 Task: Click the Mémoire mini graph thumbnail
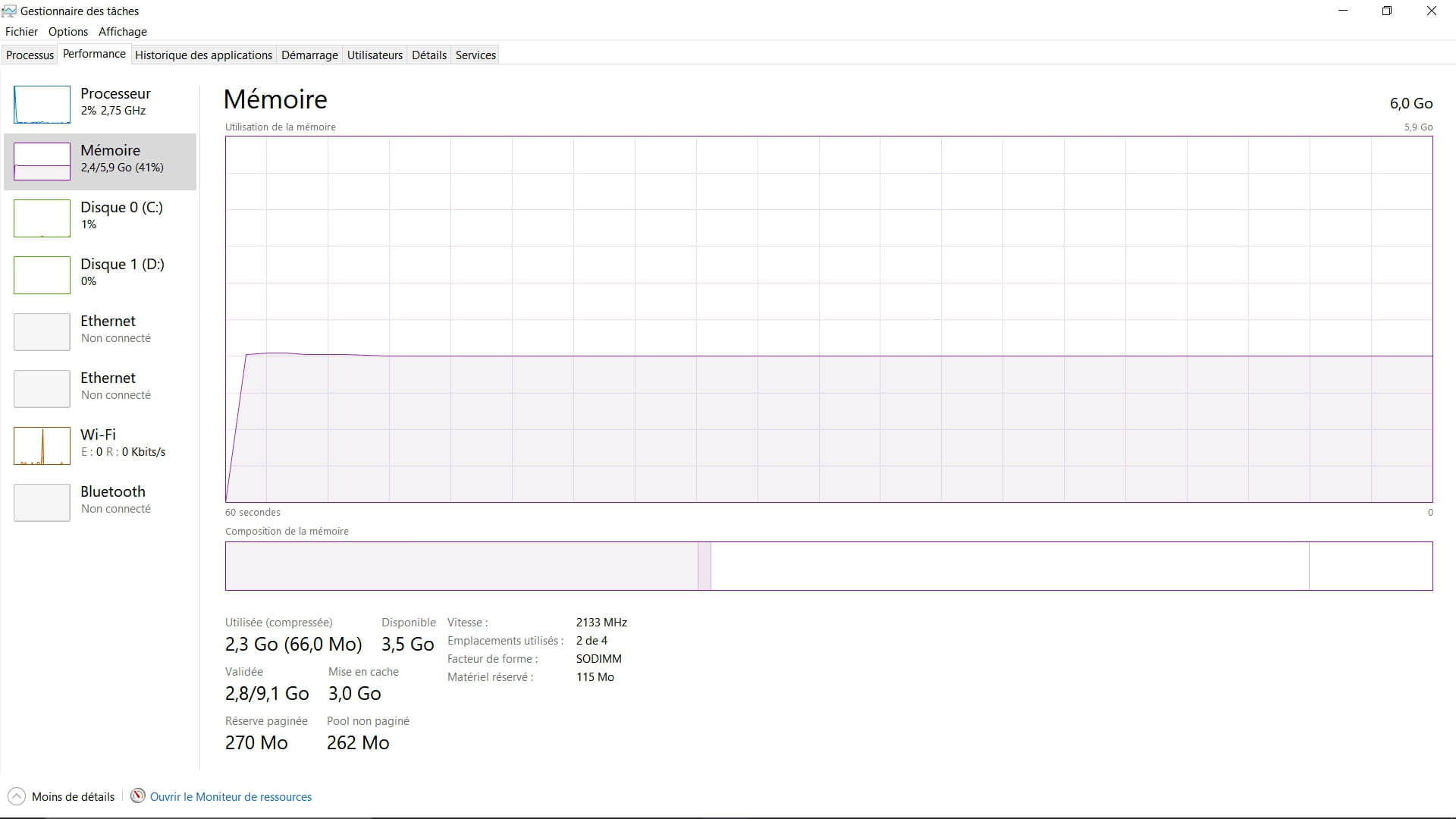coord(42,162)
